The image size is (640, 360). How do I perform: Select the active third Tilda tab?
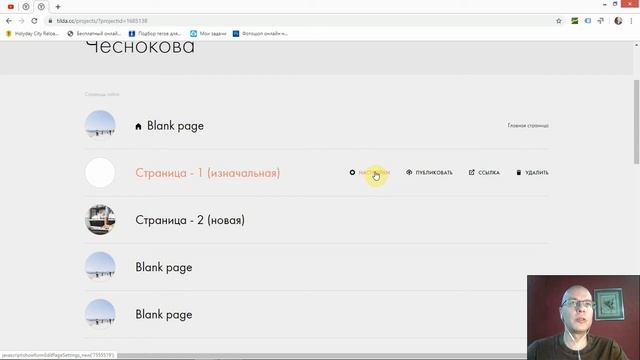tap(41, 7)
